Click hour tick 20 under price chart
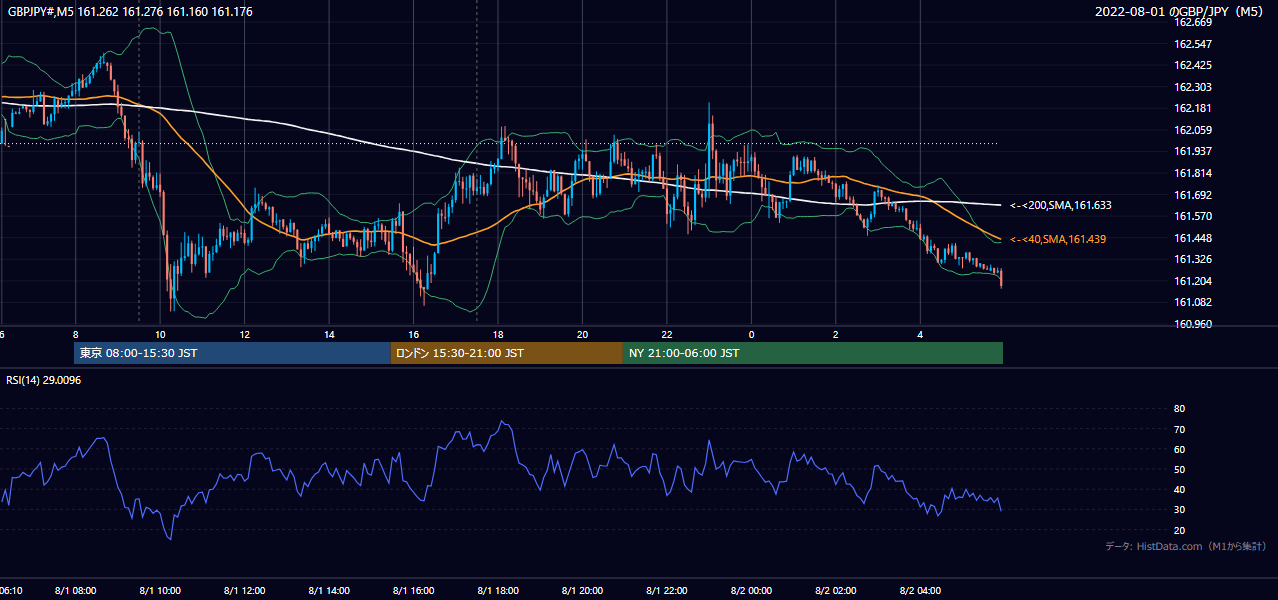 pyautogui.click(x=582, y=334)
